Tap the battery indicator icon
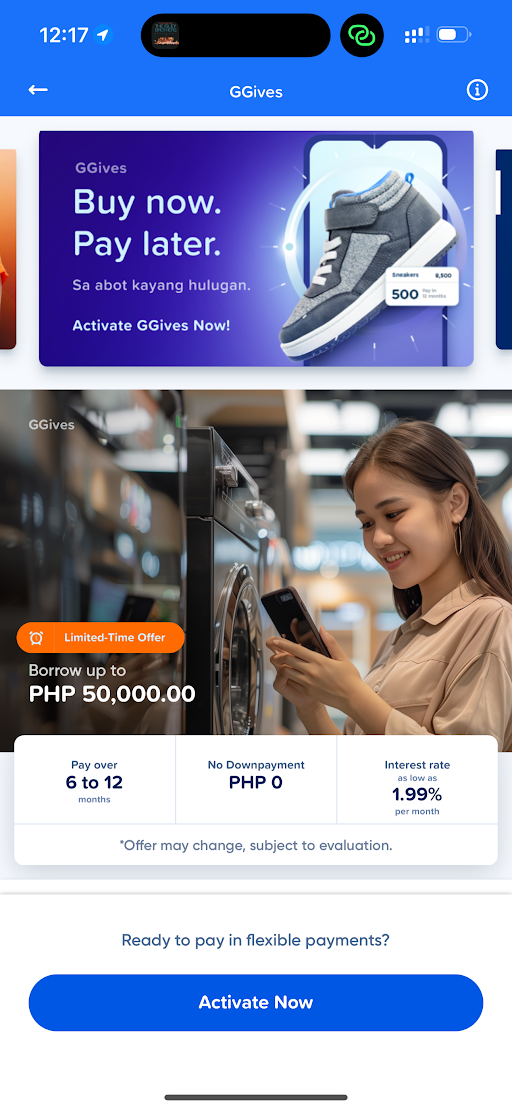This screenshot has height=1110, width=512. tap(453, 35)
